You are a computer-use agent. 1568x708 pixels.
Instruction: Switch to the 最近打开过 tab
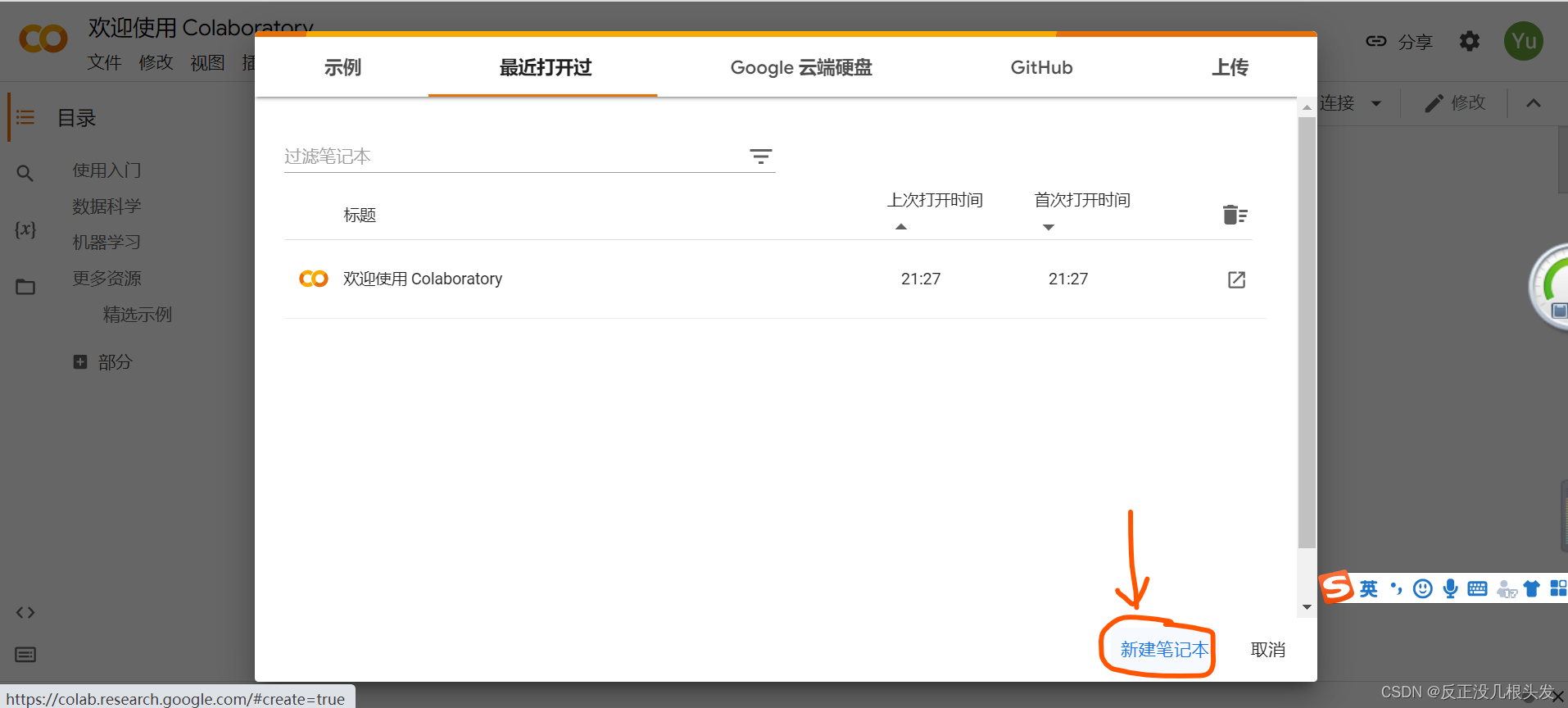tap(546, 67)
